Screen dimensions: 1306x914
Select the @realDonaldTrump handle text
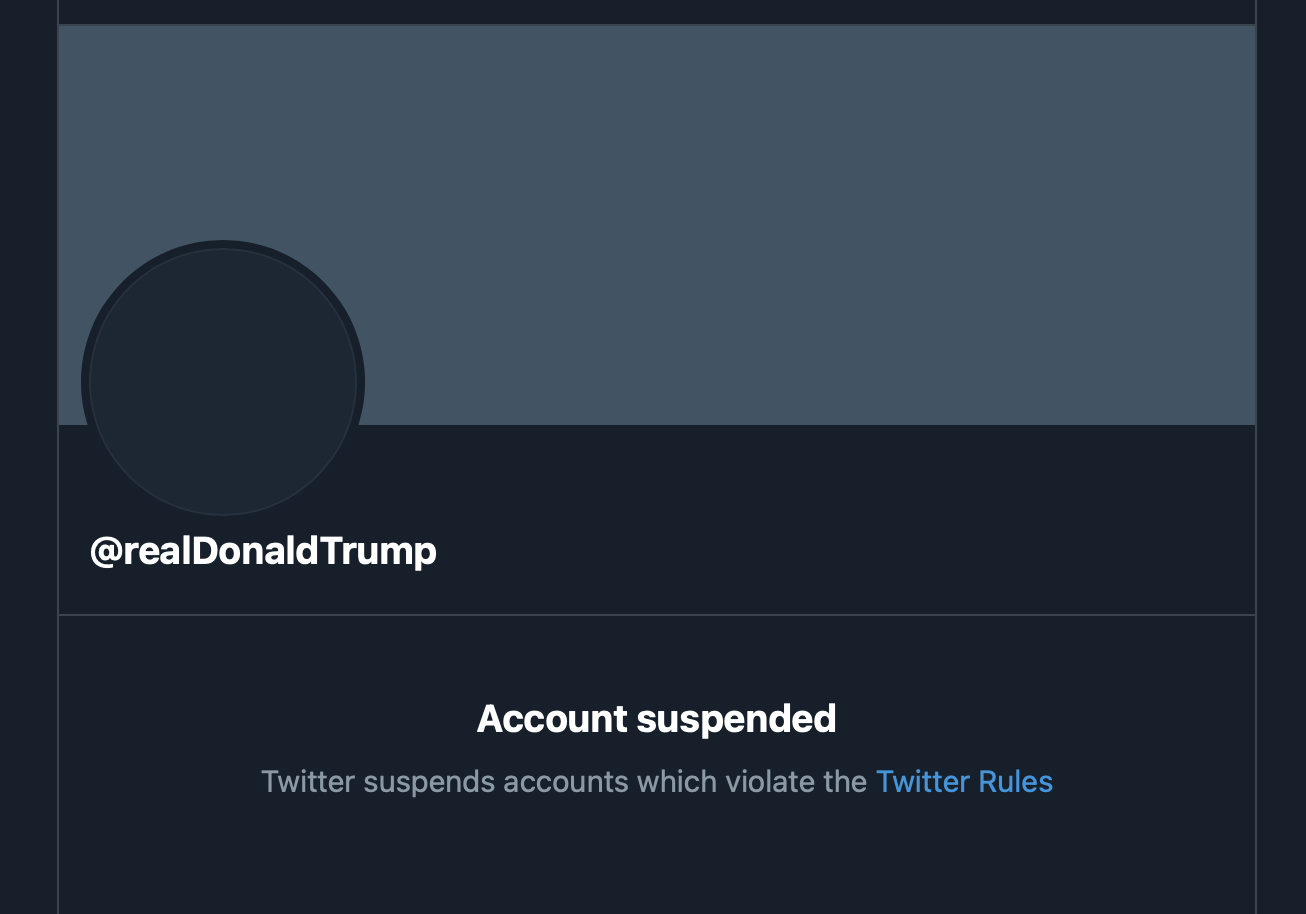263,551
